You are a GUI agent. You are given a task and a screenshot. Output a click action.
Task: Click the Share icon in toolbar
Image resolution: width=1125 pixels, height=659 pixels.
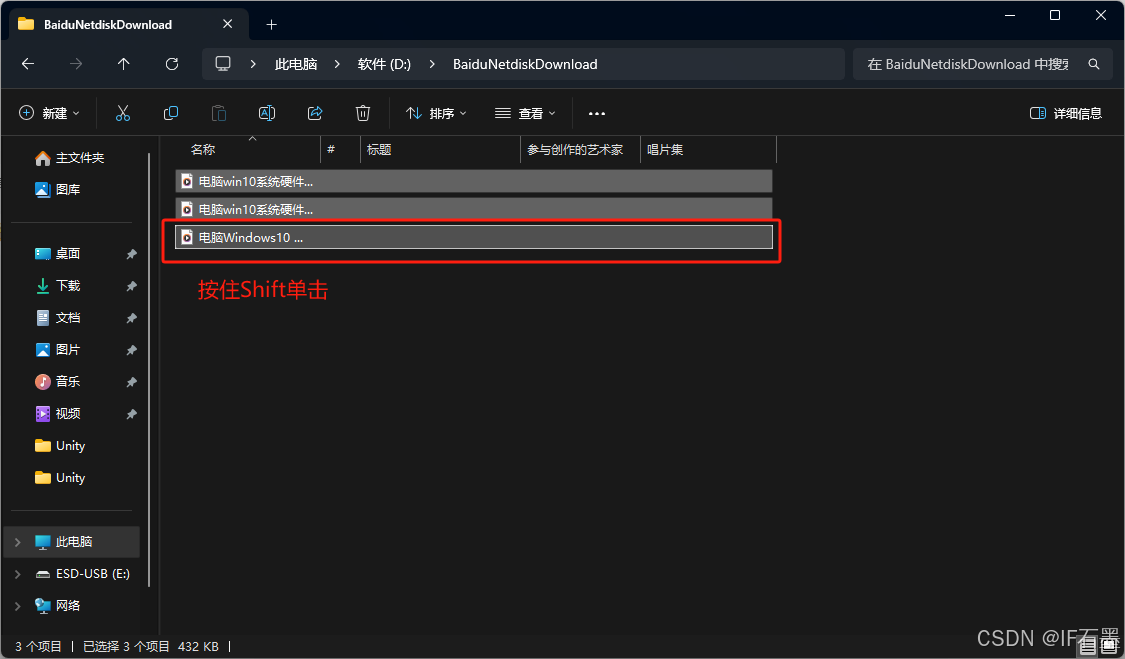tap(315, 113)
